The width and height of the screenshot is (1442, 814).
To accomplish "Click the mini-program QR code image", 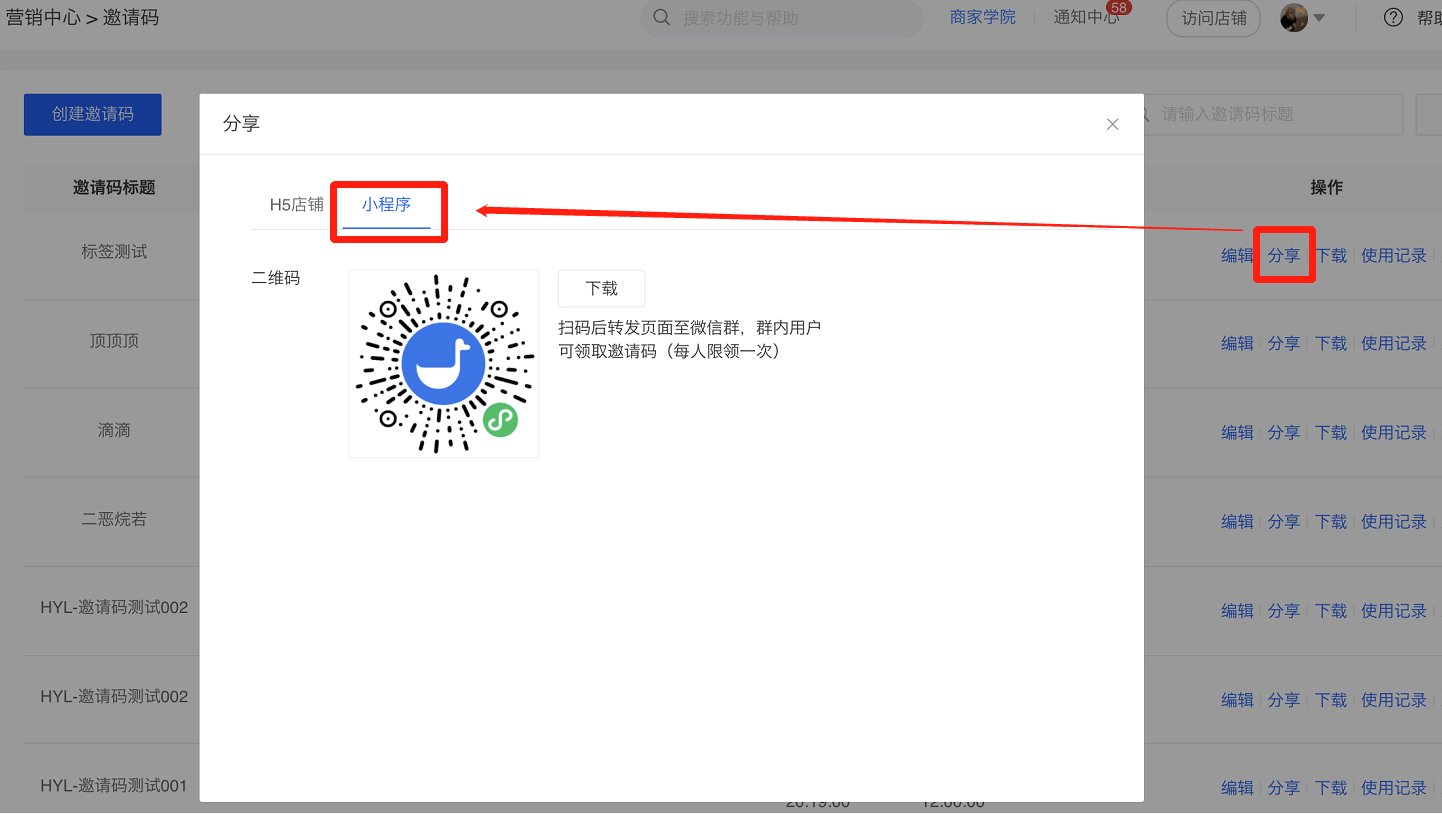I will (x=443, y=363).
